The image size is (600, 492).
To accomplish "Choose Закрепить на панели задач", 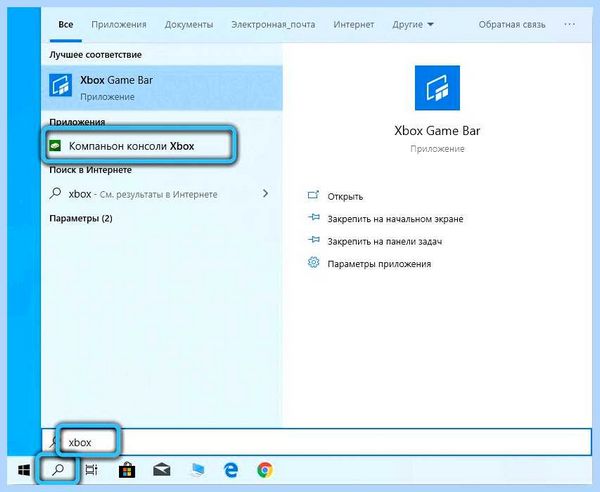I will pyautogui.click(x=385, y=241).
